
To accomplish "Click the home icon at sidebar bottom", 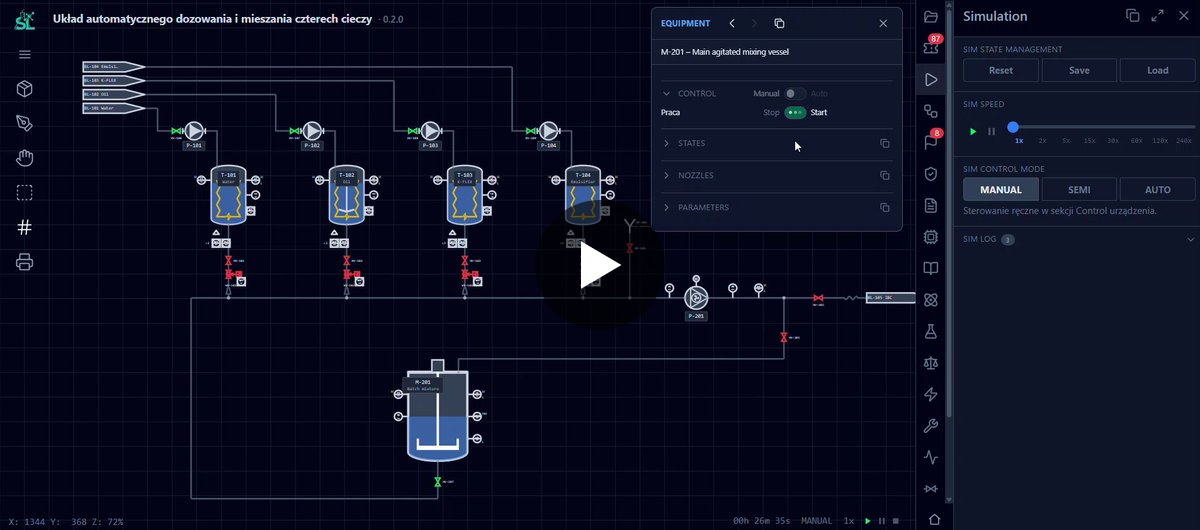I will click(x=935, y=519).
